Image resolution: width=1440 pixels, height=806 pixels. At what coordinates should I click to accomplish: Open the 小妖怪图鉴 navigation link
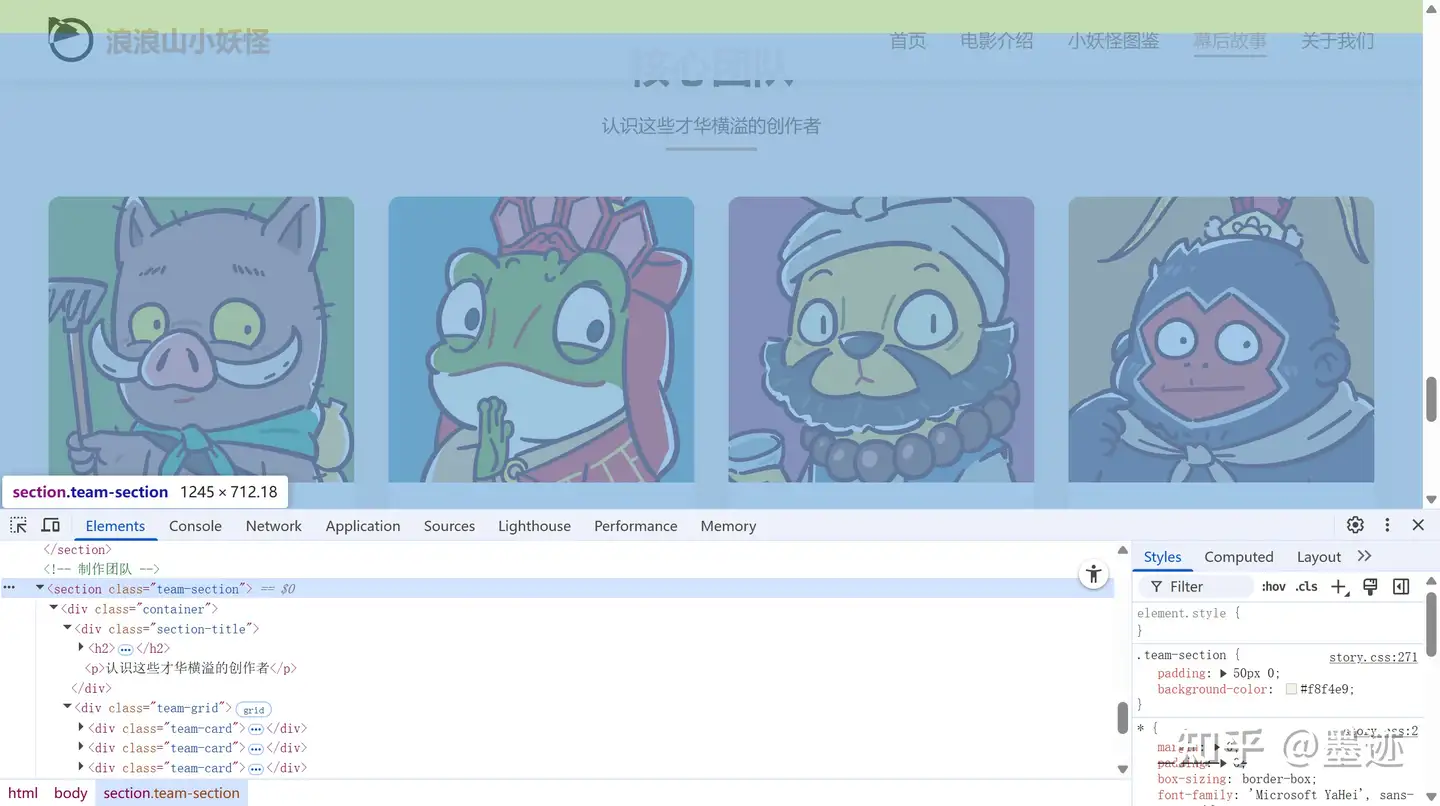pyautogui.click(x=1113, y=41)
